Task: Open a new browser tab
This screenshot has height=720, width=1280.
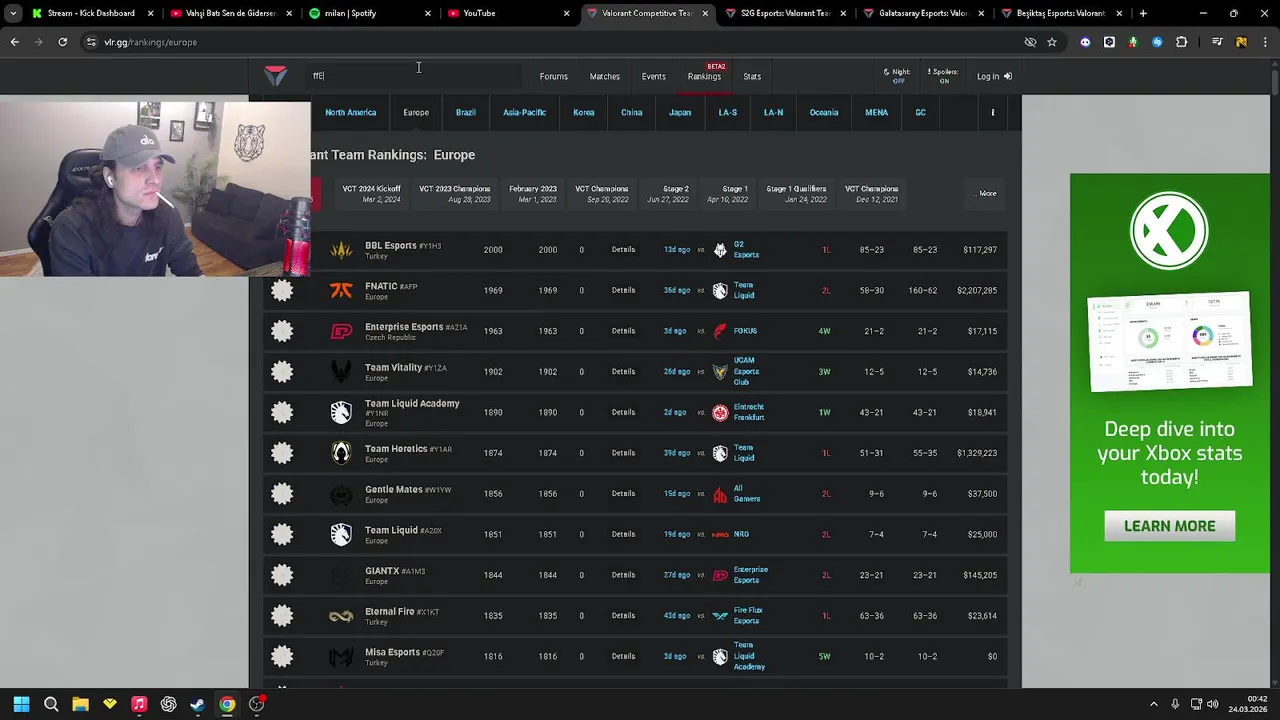Action: 1143,13
